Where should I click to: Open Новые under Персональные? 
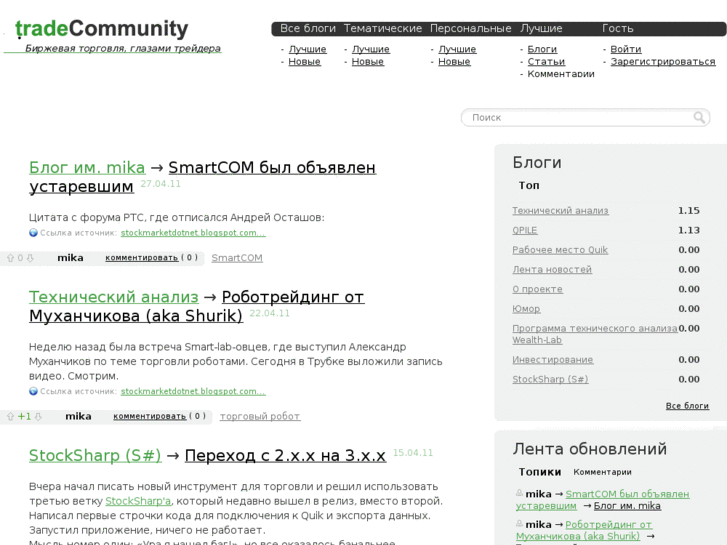pos(454,62)
